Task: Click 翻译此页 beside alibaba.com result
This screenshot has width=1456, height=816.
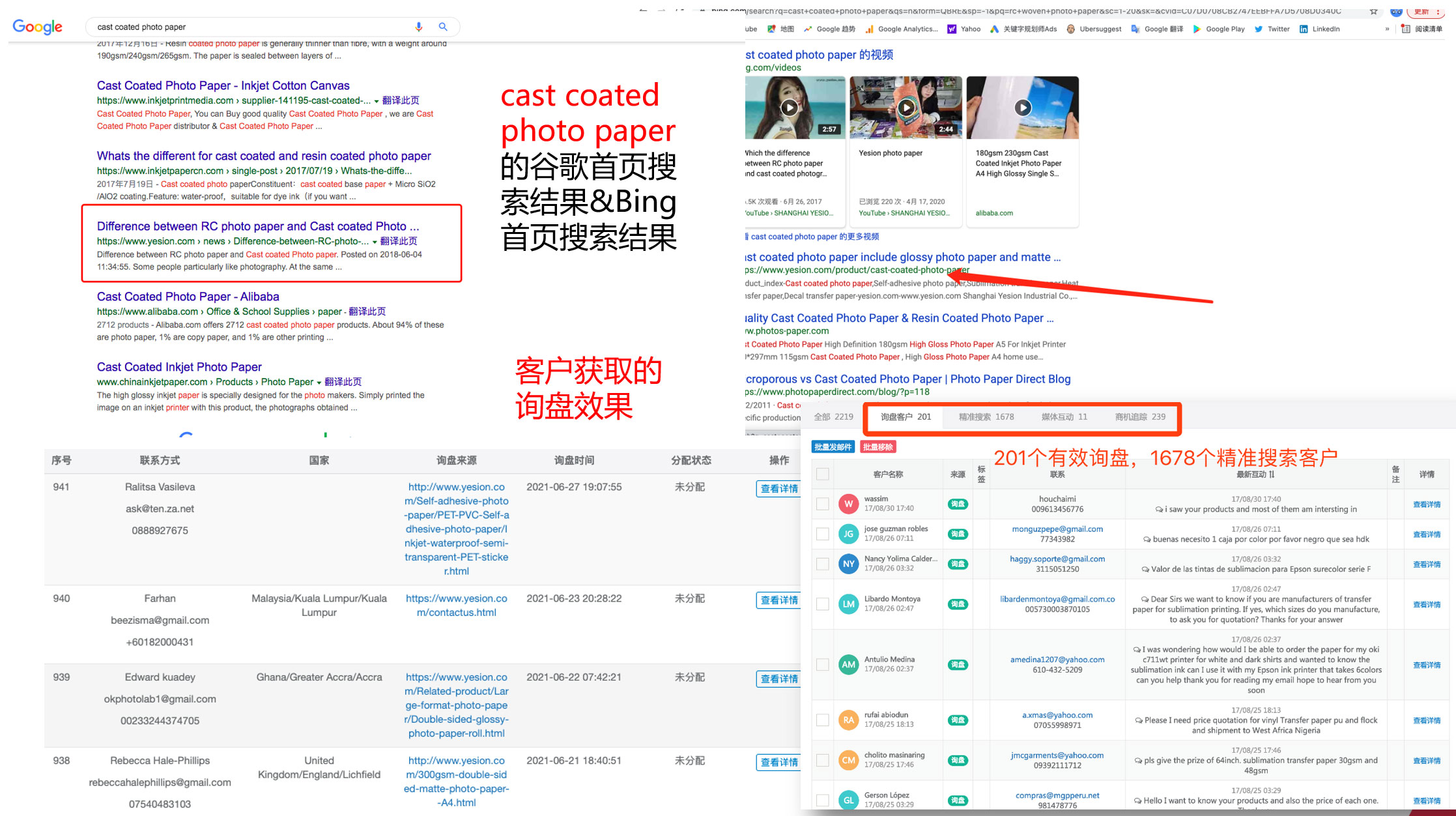Action: coord(367,312)
